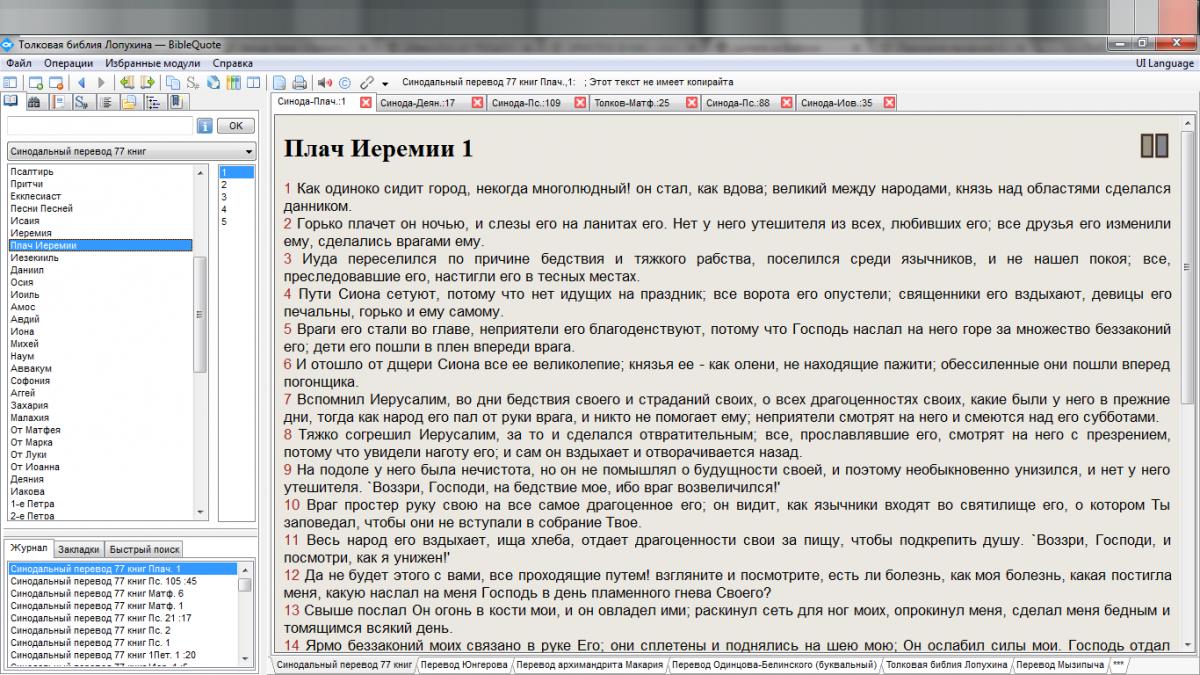Click the main text vertical scrollbar

[x=1187, y=300]
